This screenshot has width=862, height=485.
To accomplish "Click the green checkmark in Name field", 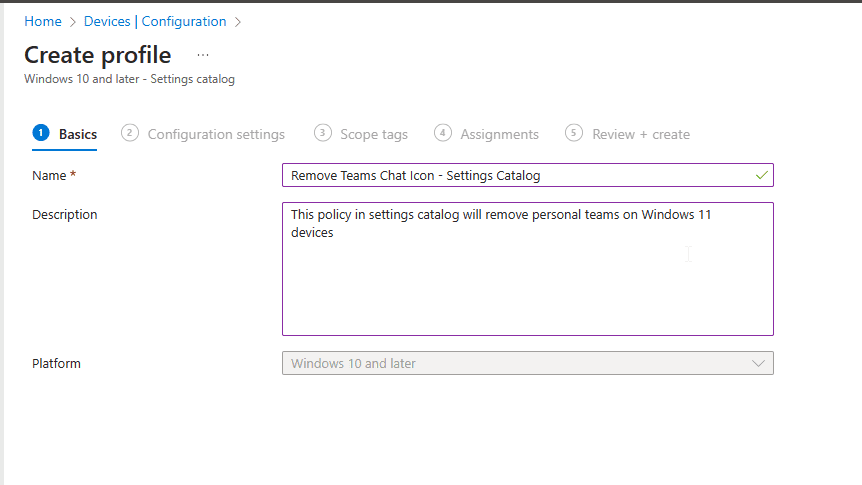I will coord(762,175).
